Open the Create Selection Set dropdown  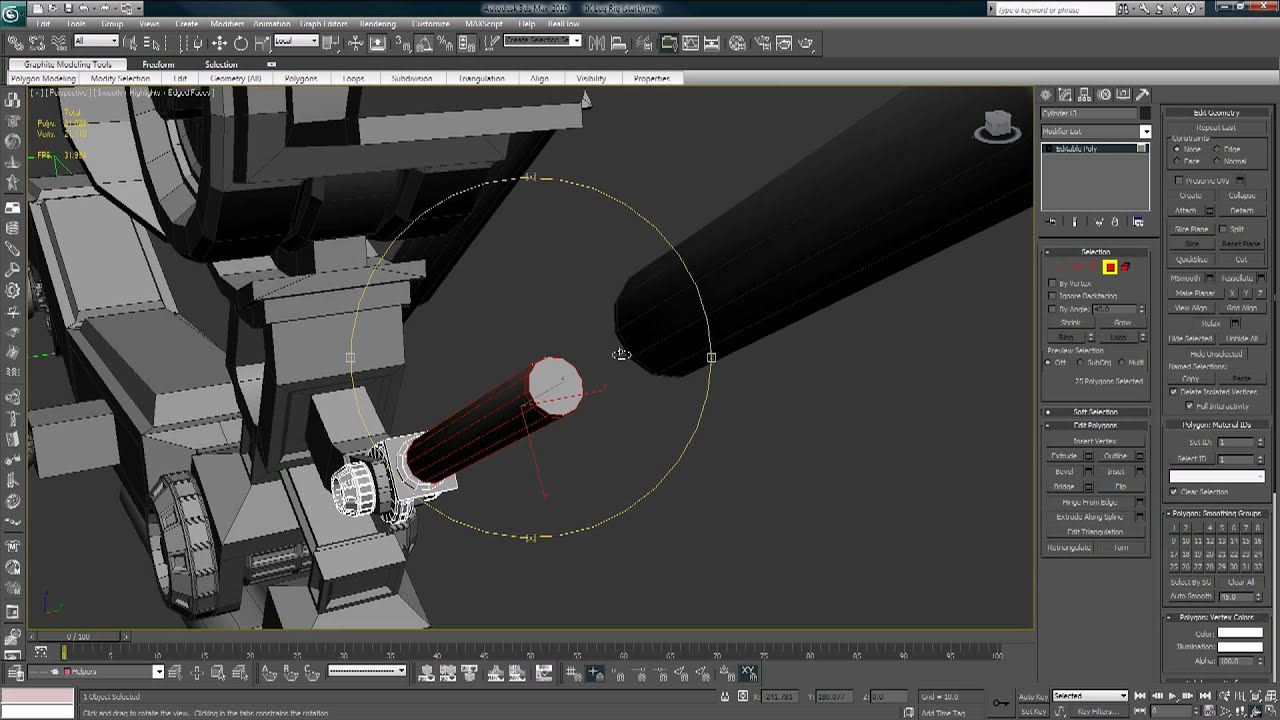coord(542,41)
